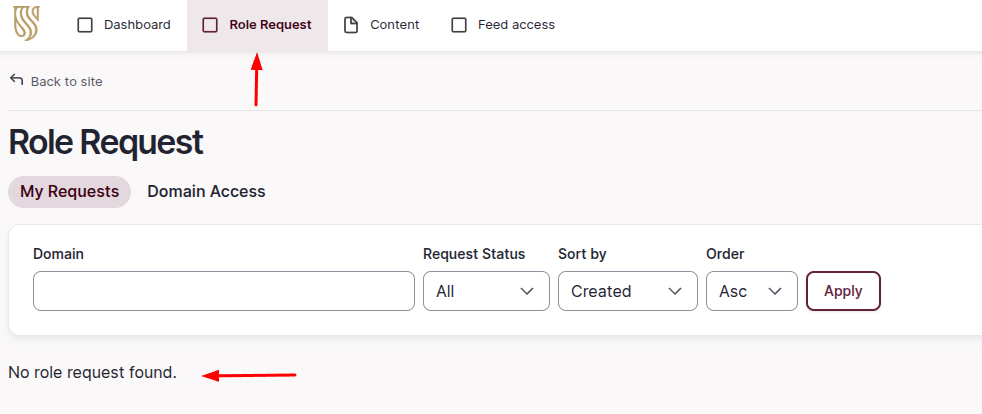The height and width of the screenshot is (414, 982).
Task: Follow the Back to site link
Action: 66,82
